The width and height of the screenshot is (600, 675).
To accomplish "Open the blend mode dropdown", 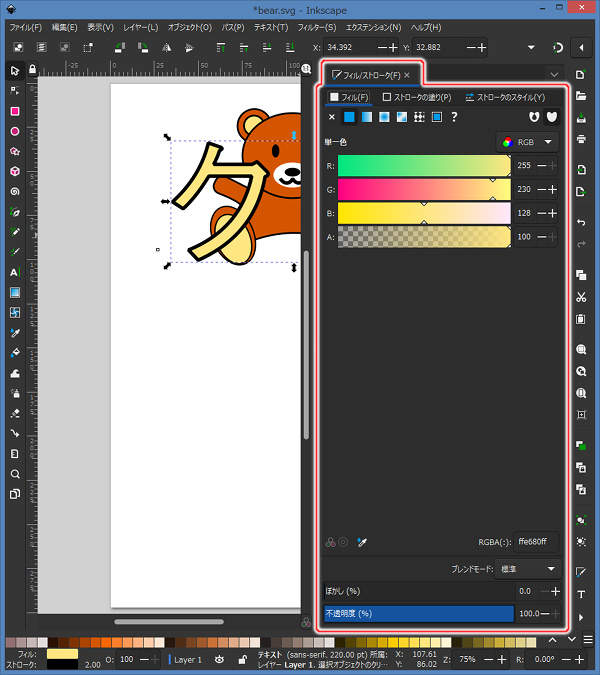I will click(528, 569).
